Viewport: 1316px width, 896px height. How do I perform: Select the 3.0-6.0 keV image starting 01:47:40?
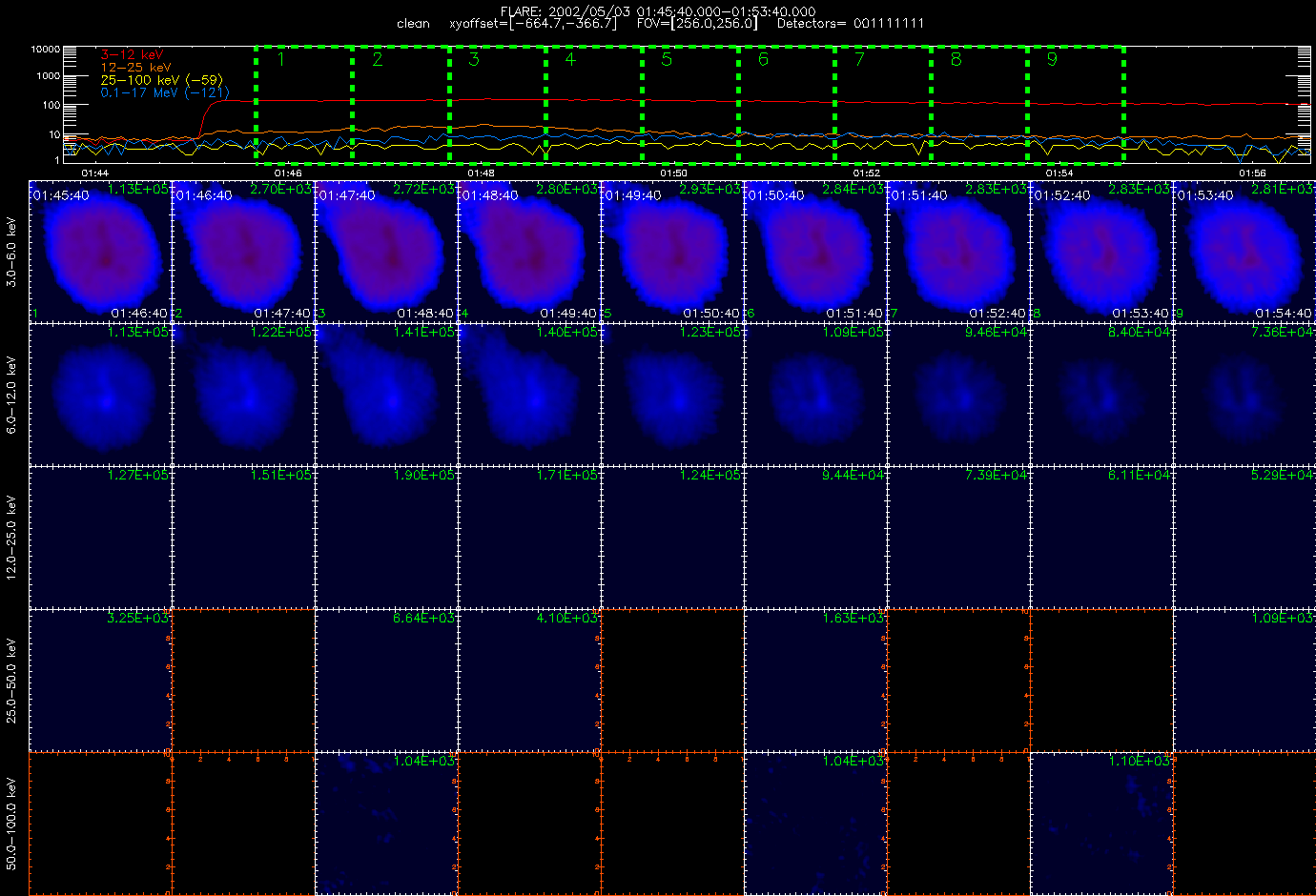pos(386,252)
